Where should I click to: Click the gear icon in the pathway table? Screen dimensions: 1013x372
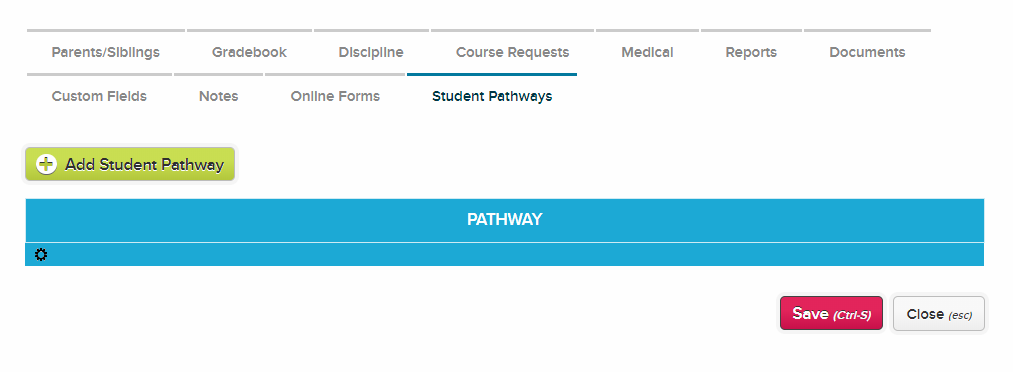coord(41,255)
